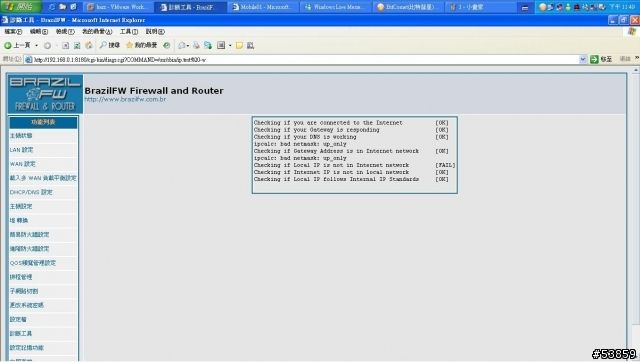Click the window-layout toolbar icon
640x362 pixels.
221,45
